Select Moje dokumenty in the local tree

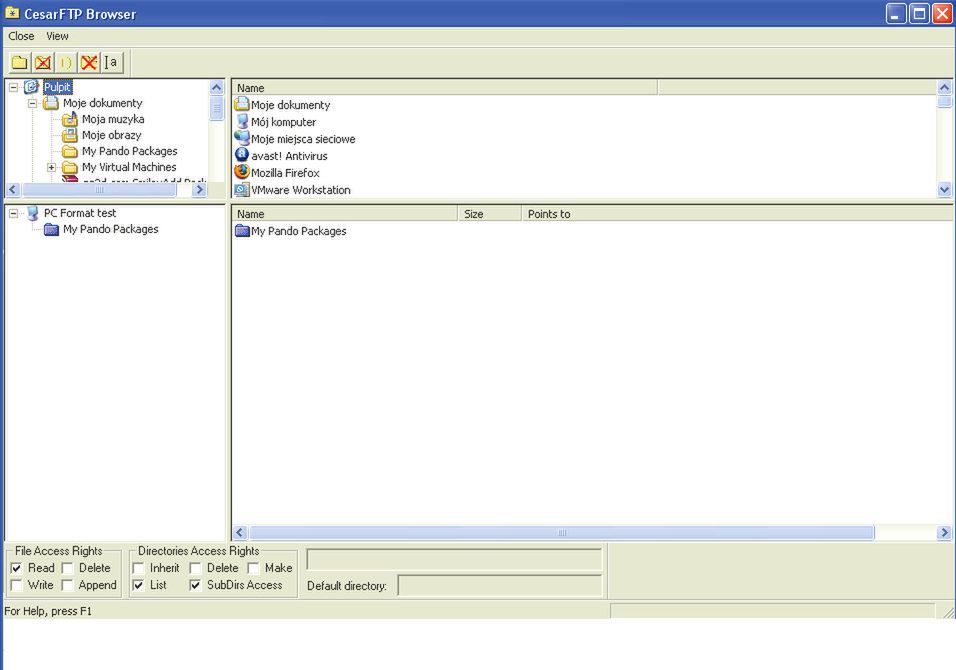pos(102,103)
